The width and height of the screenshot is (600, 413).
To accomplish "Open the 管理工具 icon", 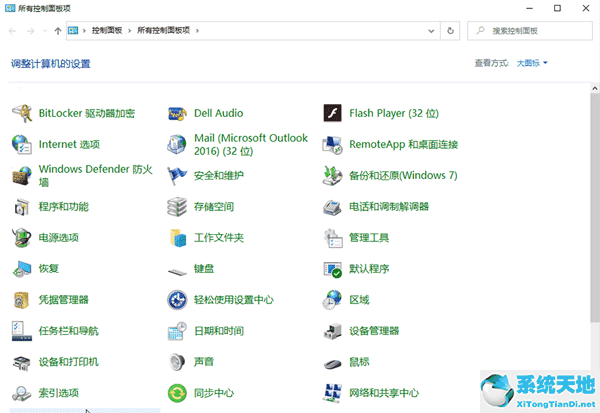I will (333, 238).
